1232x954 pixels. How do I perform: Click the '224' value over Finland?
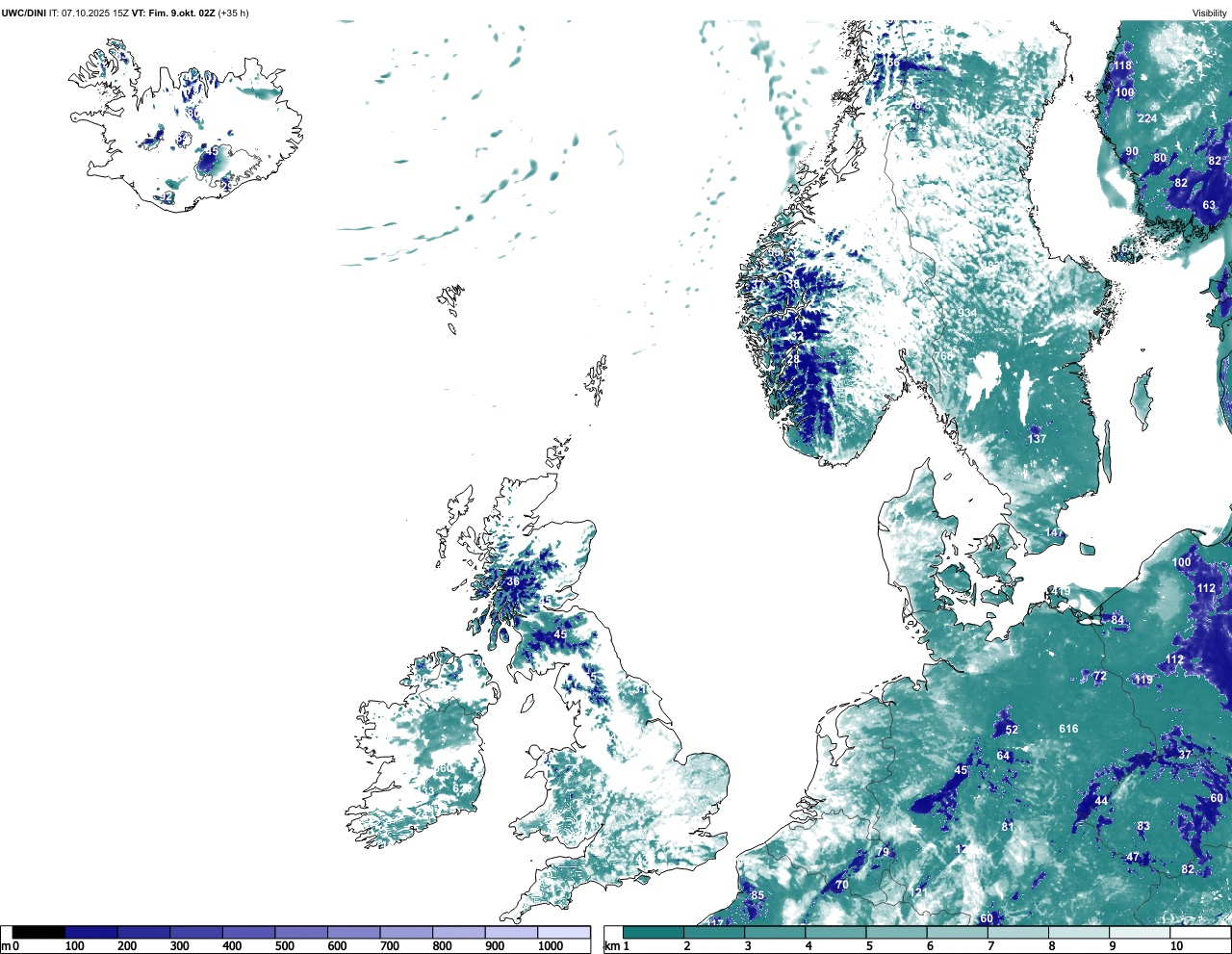(1147, 118)
